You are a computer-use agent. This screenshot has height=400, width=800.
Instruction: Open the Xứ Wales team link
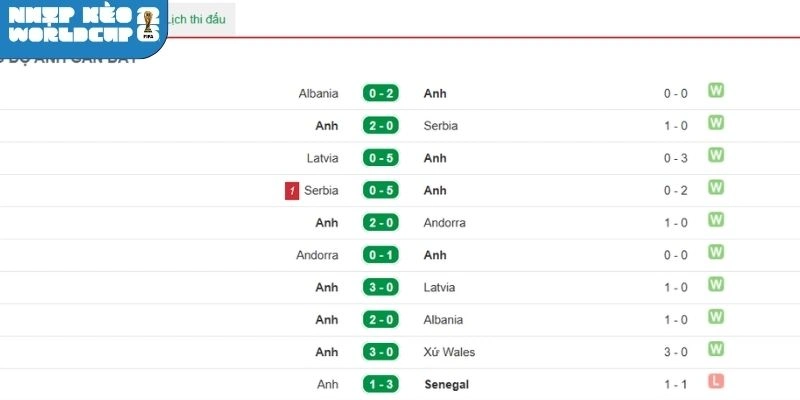(x=450, y=352)
